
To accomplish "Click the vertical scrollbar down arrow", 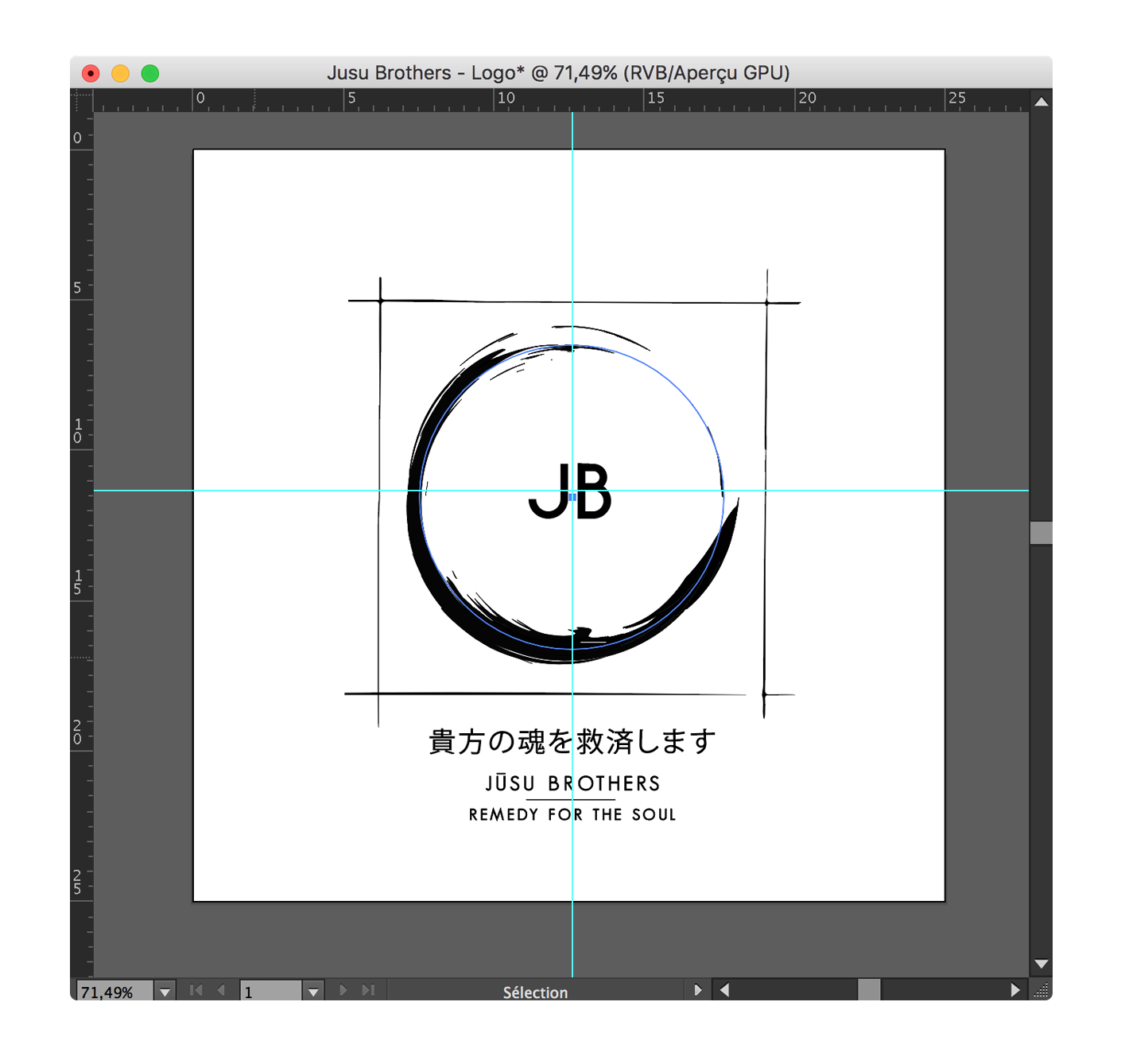I will [1041, 963].
